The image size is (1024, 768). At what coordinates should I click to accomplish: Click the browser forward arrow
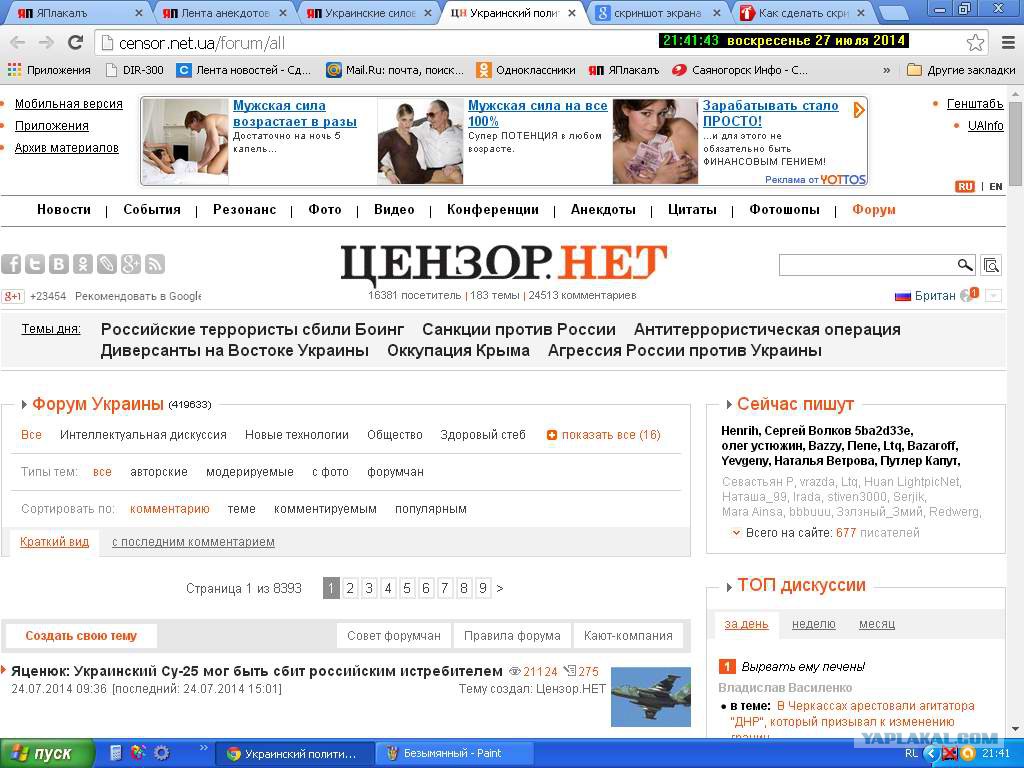(x=46, y=43)
